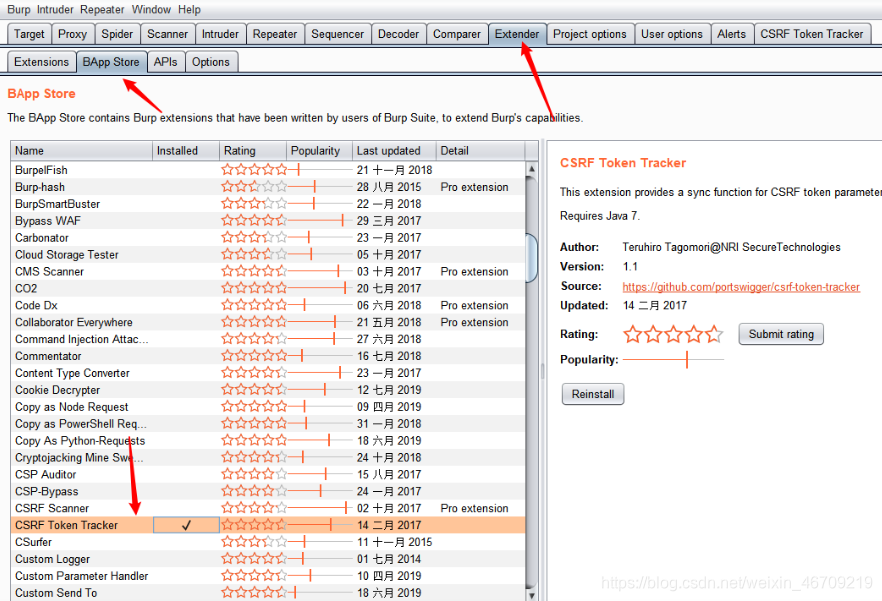
Task: Select the Collaborator Everywhere row
Action: click(x=268, y=322)
